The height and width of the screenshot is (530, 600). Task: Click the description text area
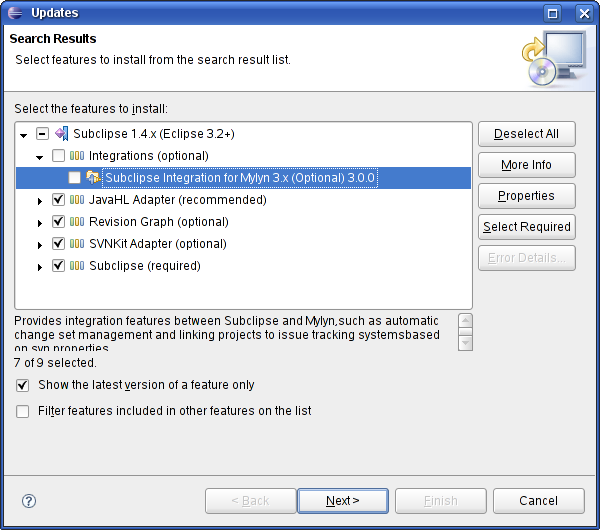click(235, 332)
